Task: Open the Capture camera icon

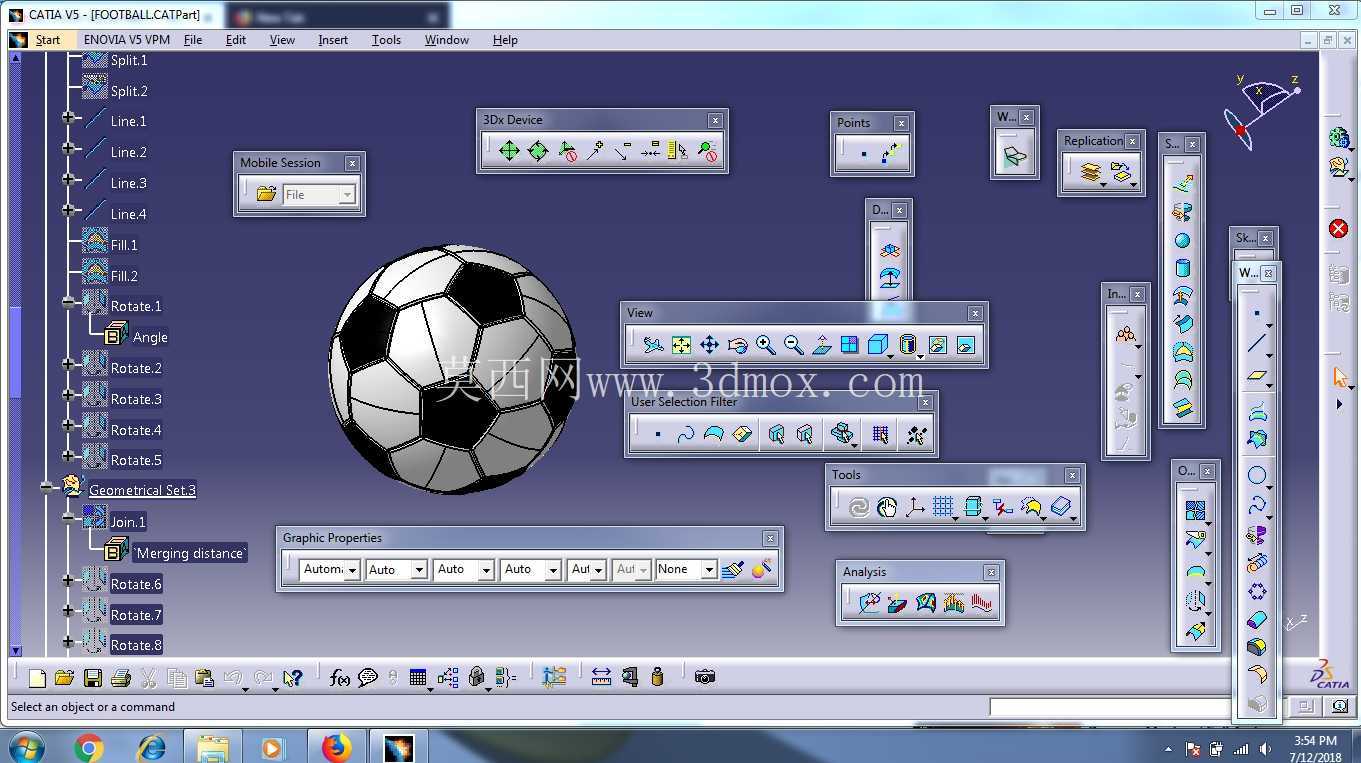Action: pyautogui.click(x=705, y=677)
